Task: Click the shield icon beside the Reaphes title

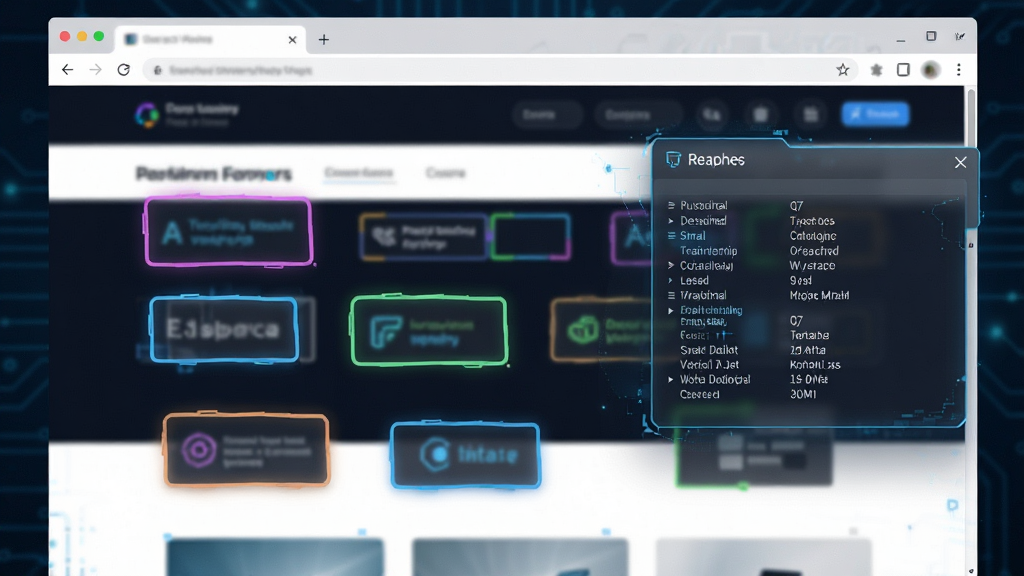Action: (673, 159)
